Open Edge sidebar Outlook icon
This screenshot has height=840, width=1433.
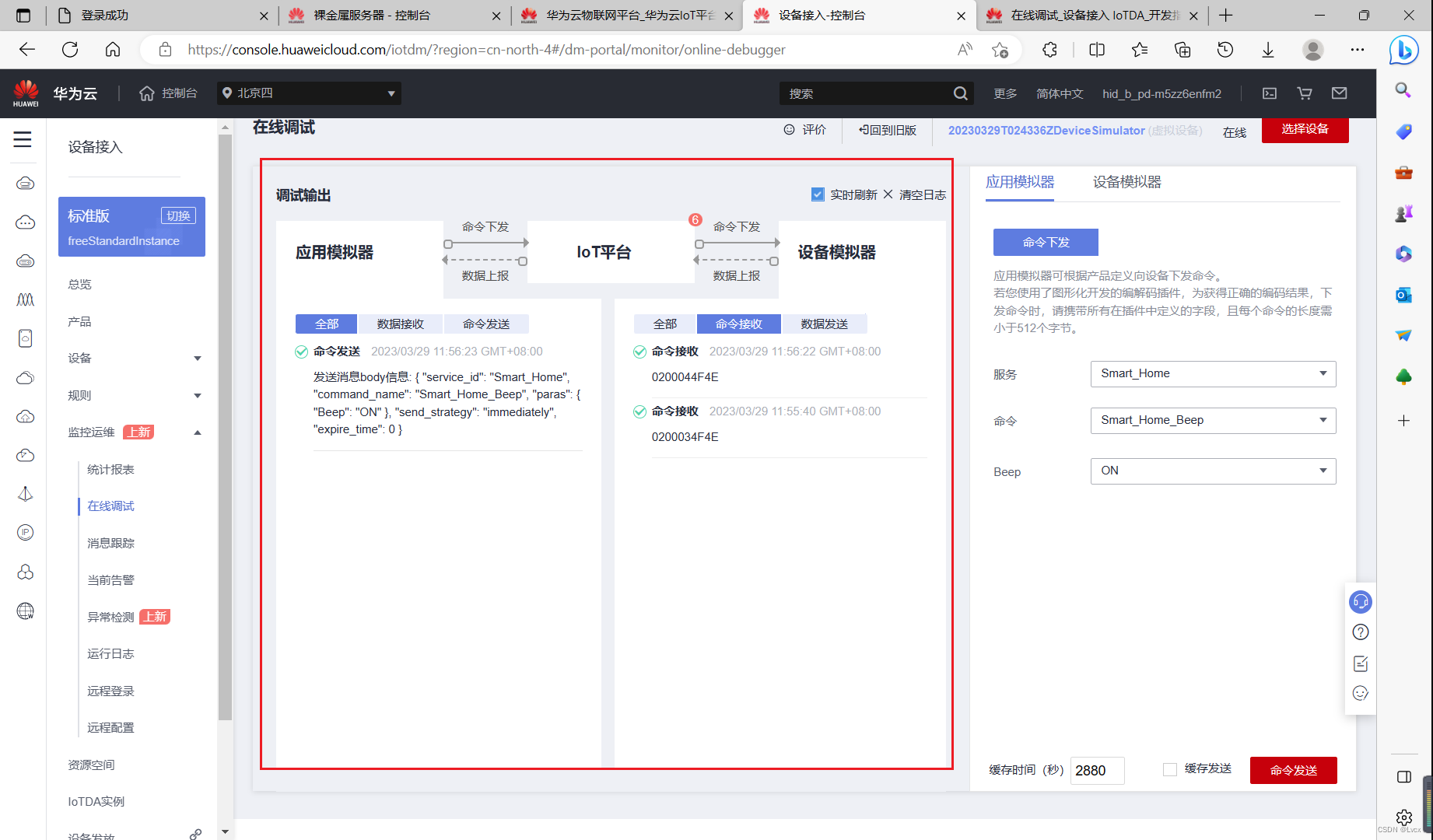pyautogui.click(x=1404, y=295)
